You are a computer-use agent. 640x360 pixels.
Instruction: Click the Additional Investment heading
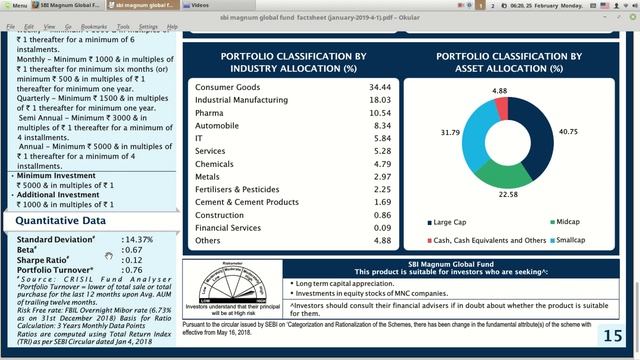(58, 195)
